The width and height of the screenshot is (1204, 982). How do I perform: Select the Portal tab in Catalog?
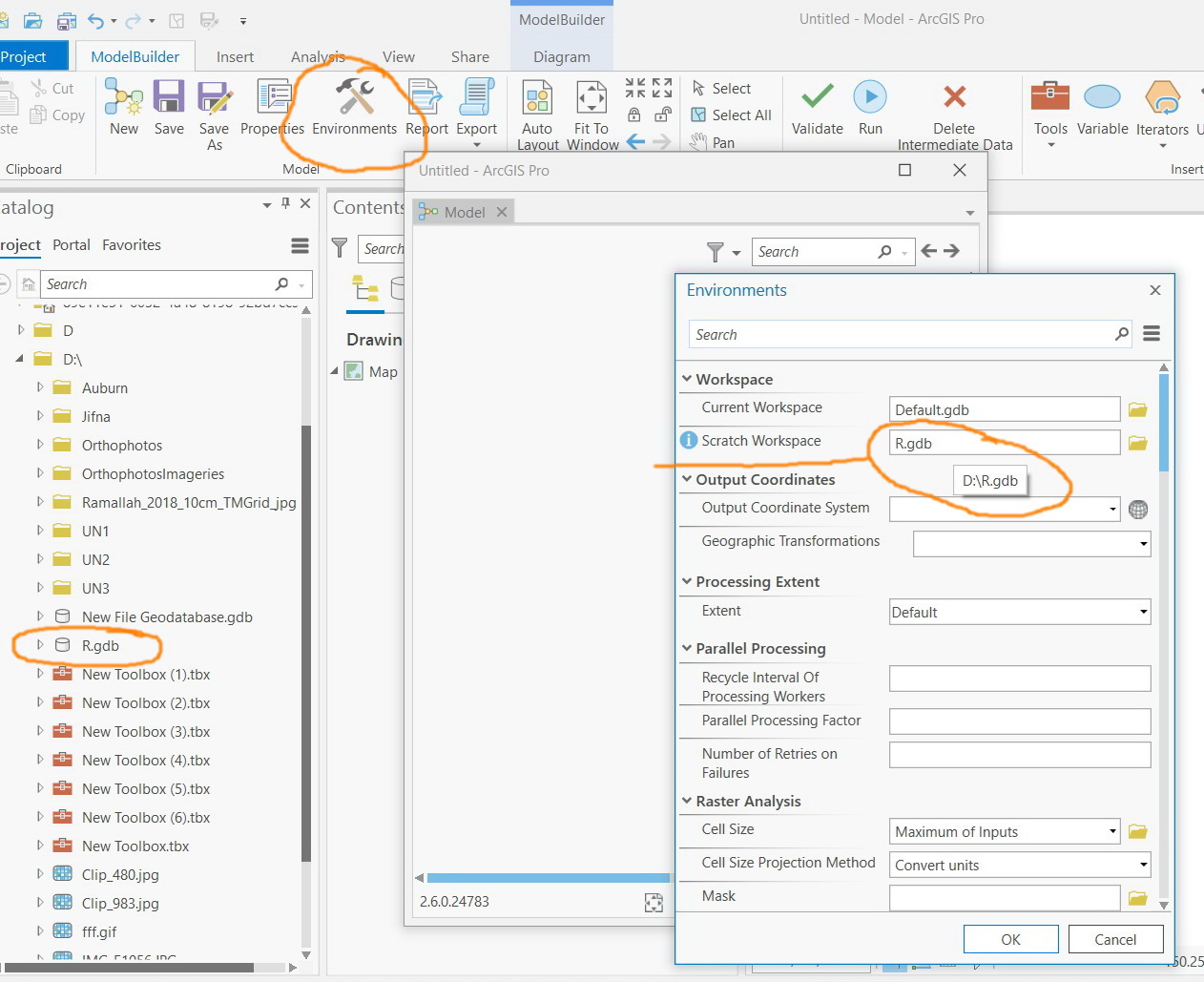[x=72, y=245]
